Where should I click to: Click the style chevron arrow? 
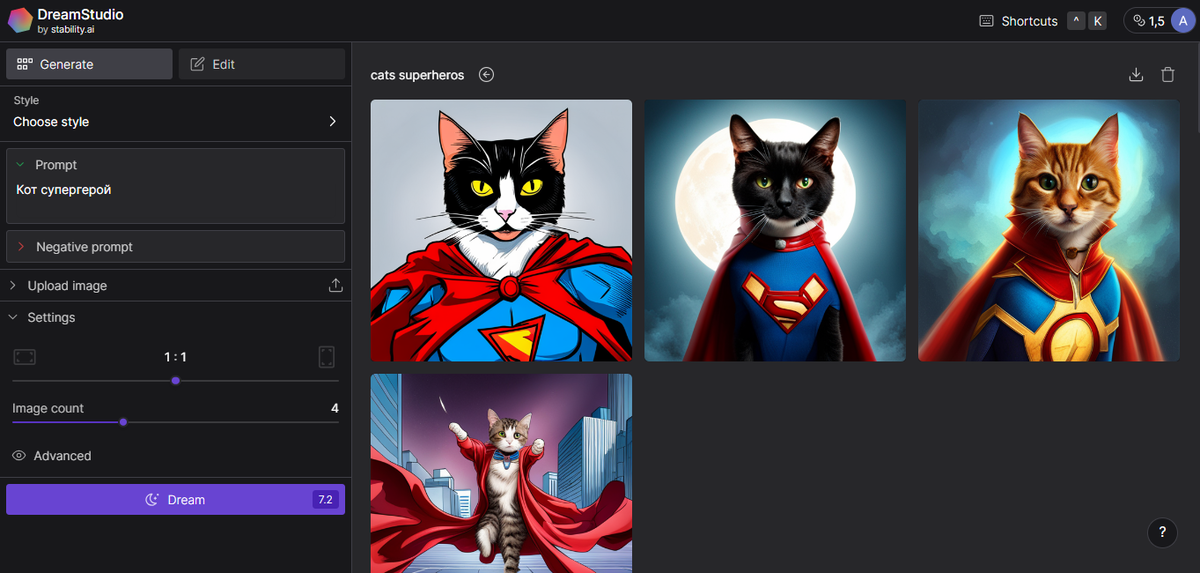tap(333, 122)
